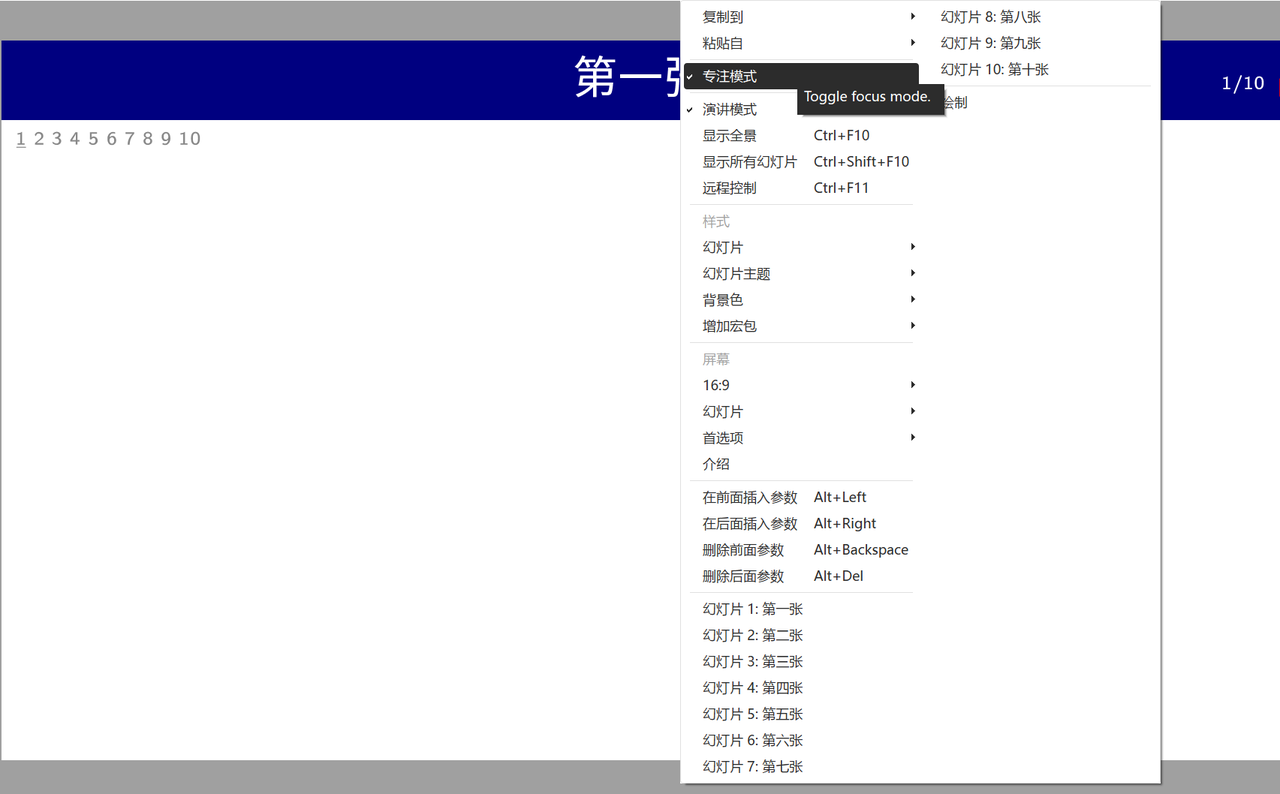Click slide number 10 link
Screen dimensions: 1280x794
click(x=190, y=139)
